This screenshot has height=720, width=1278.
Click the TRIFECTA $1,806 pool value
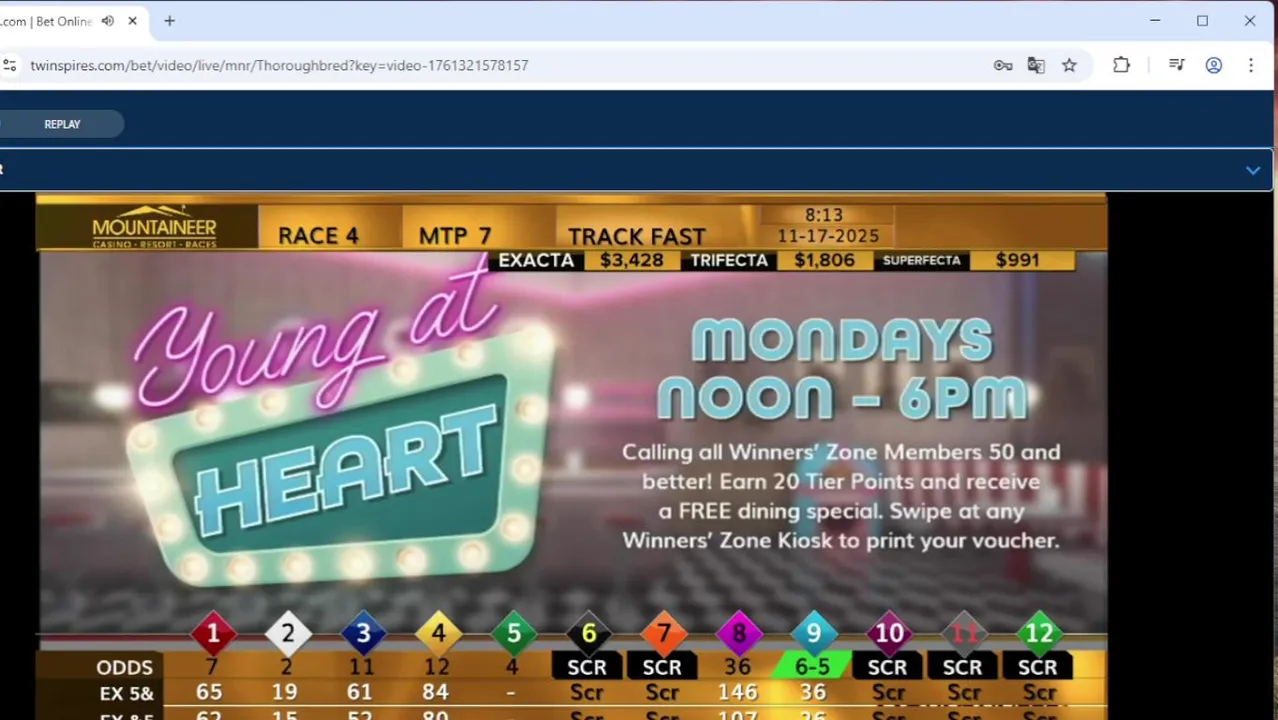tap(824, 260)
